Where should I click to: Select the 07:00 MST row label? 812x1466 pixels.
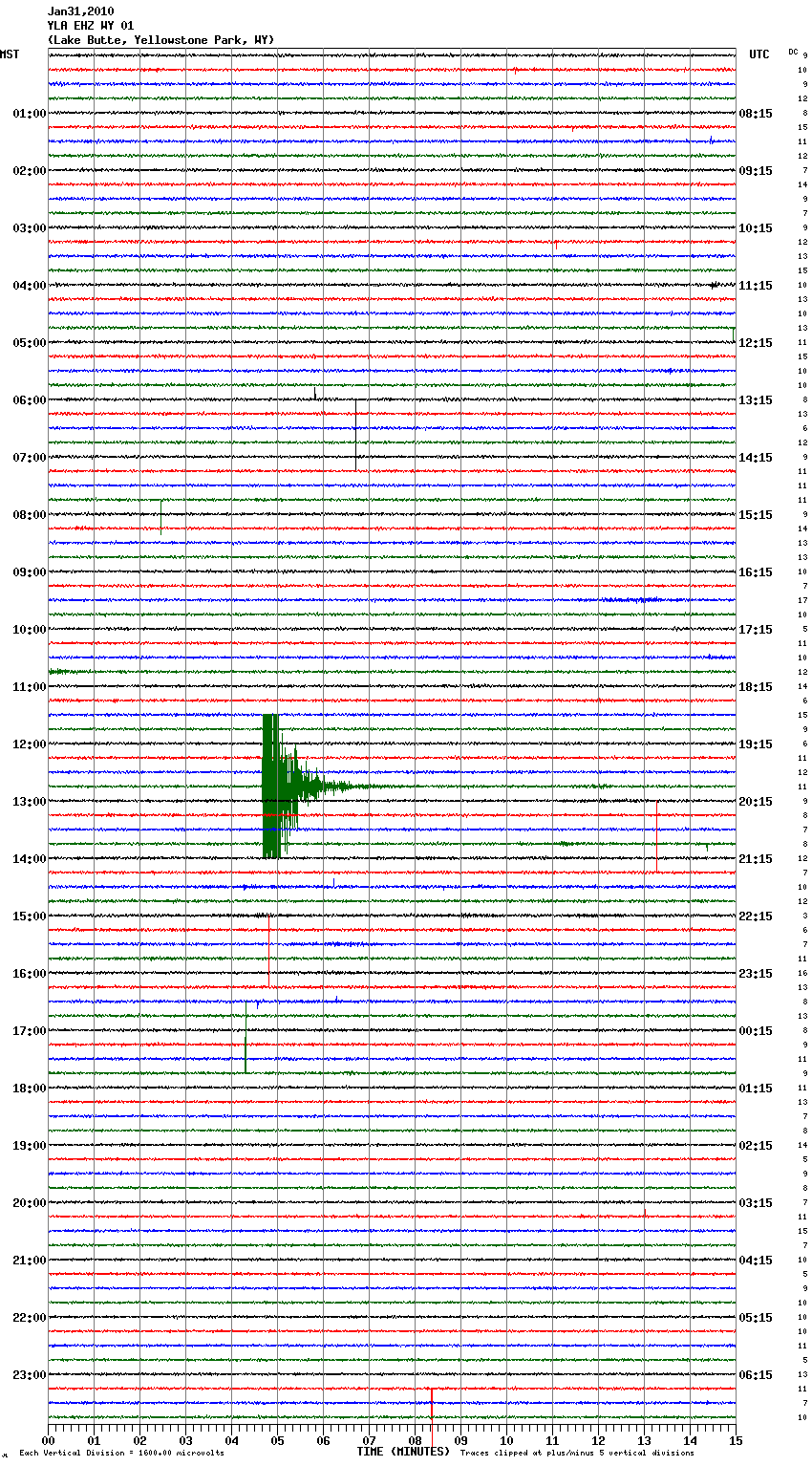pyautogui.click(x=30, y=458)
